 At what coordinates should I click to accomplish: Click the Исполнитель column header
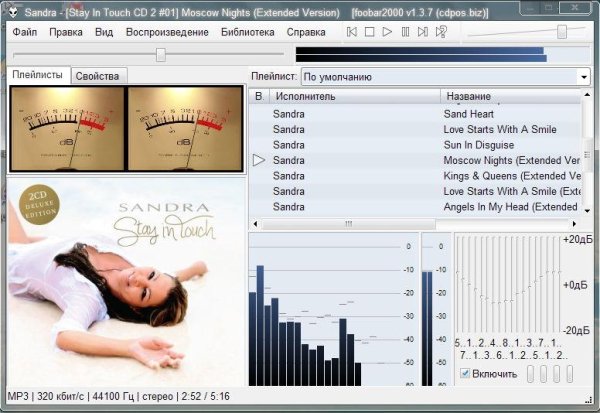click(355, 96)
